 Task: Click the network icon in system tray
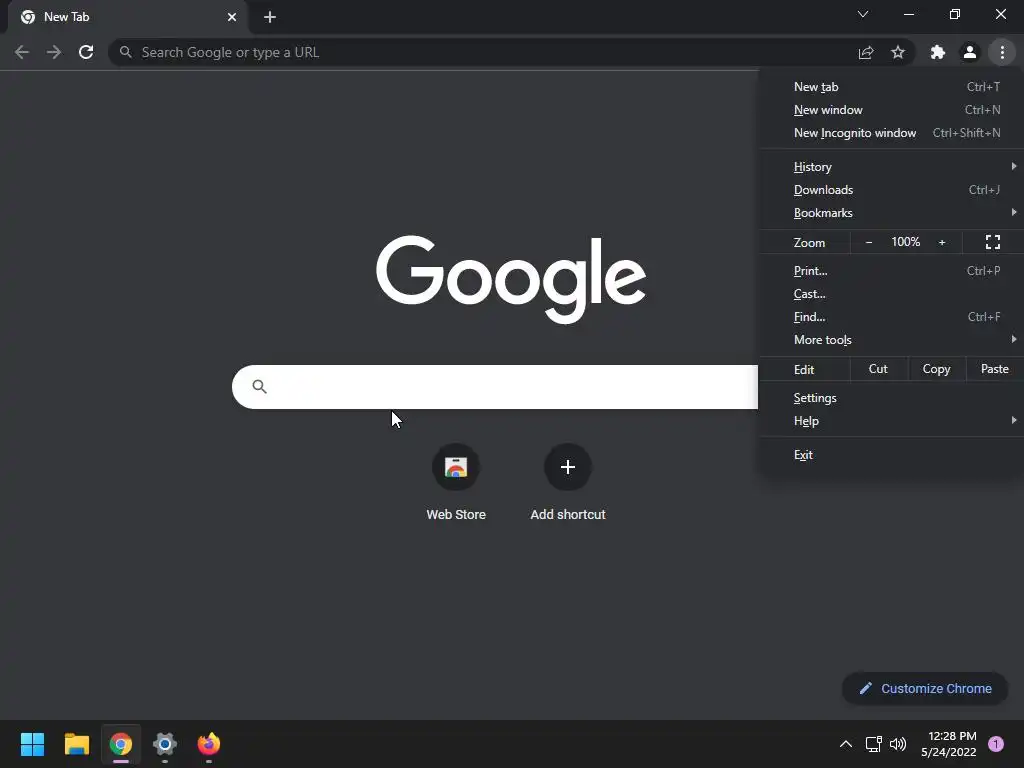coord(873,744)
